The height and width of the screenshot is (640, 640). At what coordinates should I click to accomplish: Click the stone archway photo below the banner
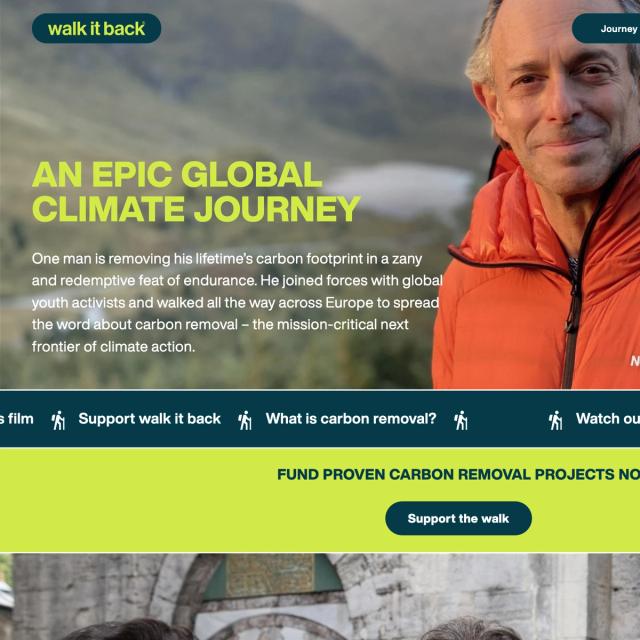[320, 597]
